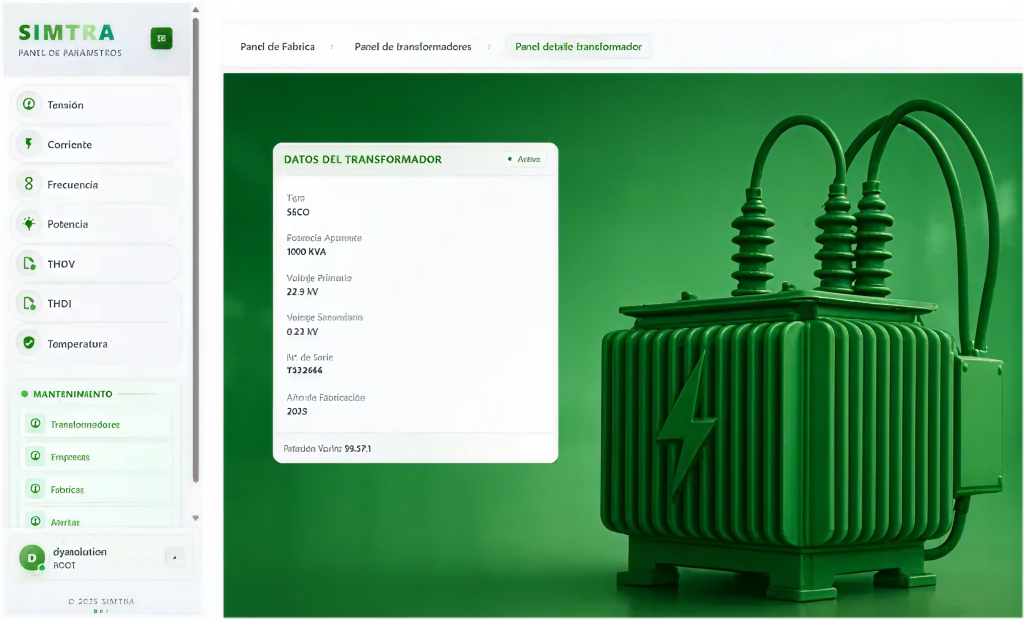1024x619 pixels.
Task: Click the SIMTRA logo text
Action: (67, 32)
